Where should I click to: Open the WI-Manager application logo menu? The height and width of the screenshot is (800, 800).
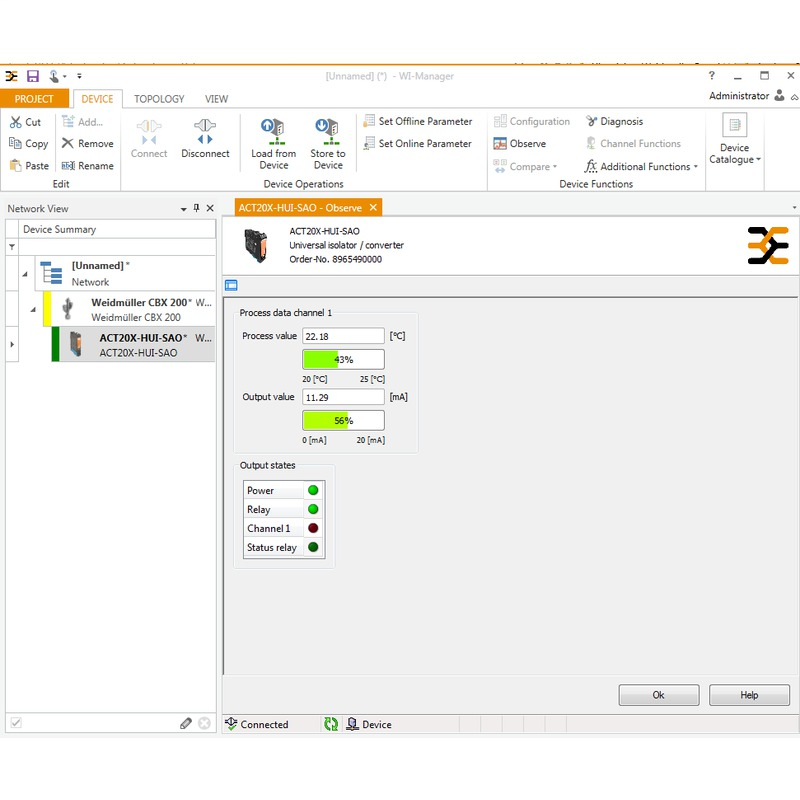[11, 77]
